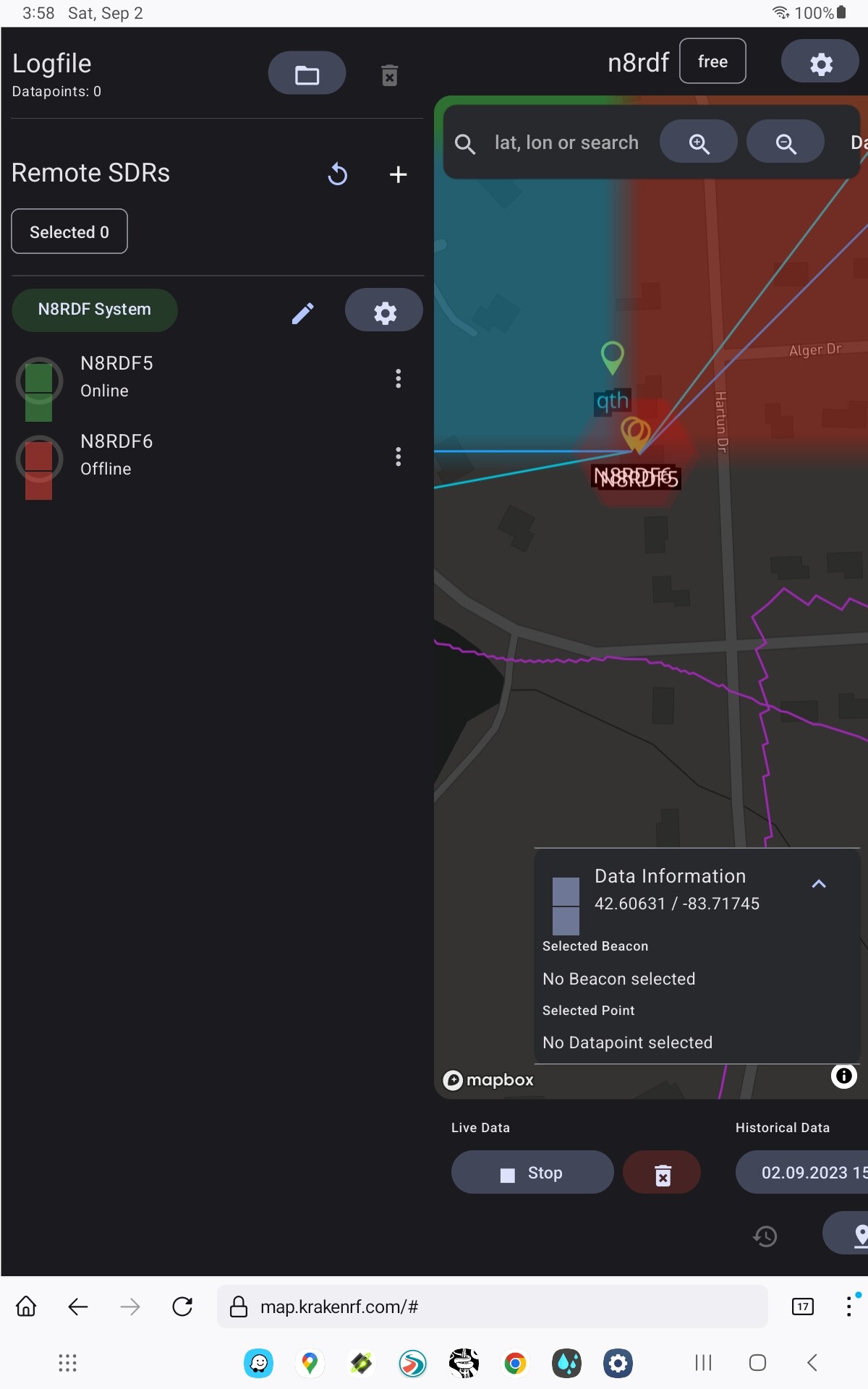Click N8RDF6 Offline status text
This screenshot has height=1389, width=868.
pos(106,469)
